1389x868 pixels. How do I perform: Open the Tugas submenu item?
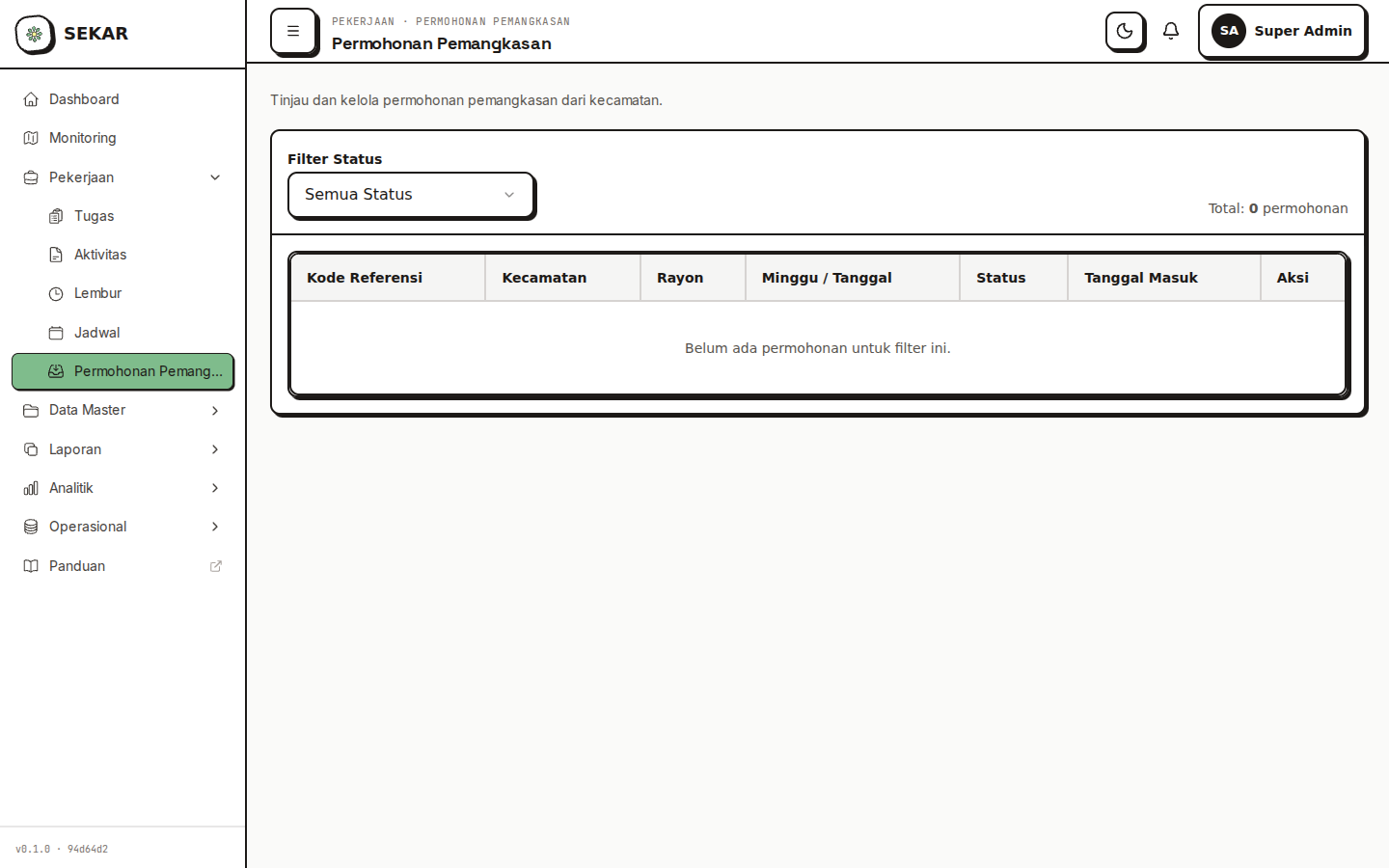click(123, 216)
